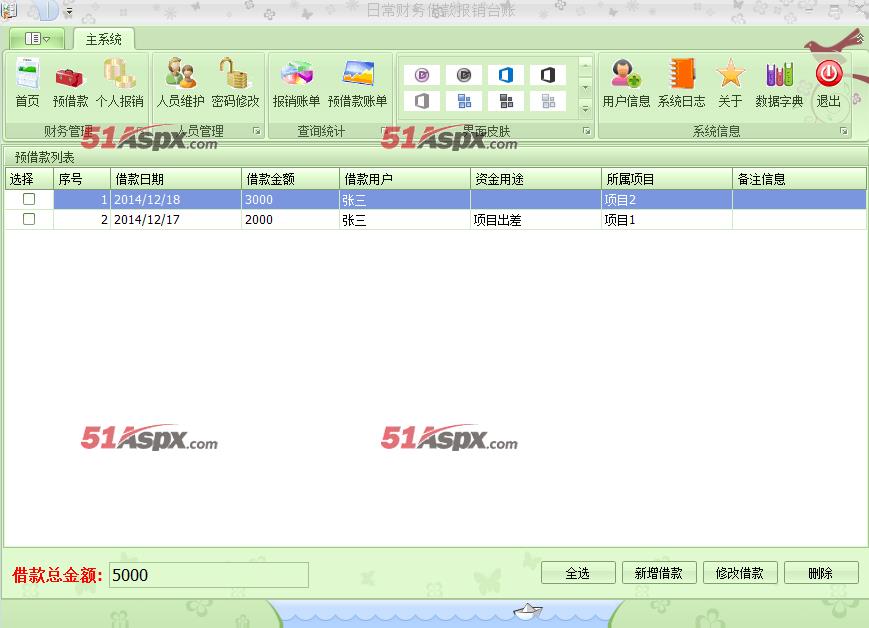This screenshot has width=869, height=628.
Task: Select the date cell 2014/12/17
Action: click(x=176, y=219)
